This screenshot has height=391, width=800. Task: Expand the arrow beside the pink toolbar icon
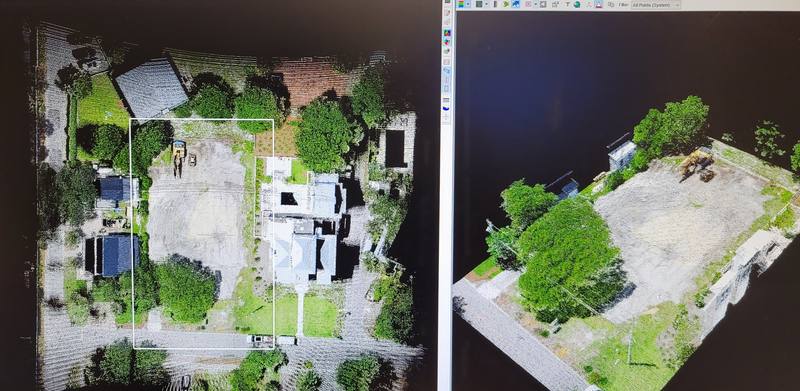click(536, 4)
